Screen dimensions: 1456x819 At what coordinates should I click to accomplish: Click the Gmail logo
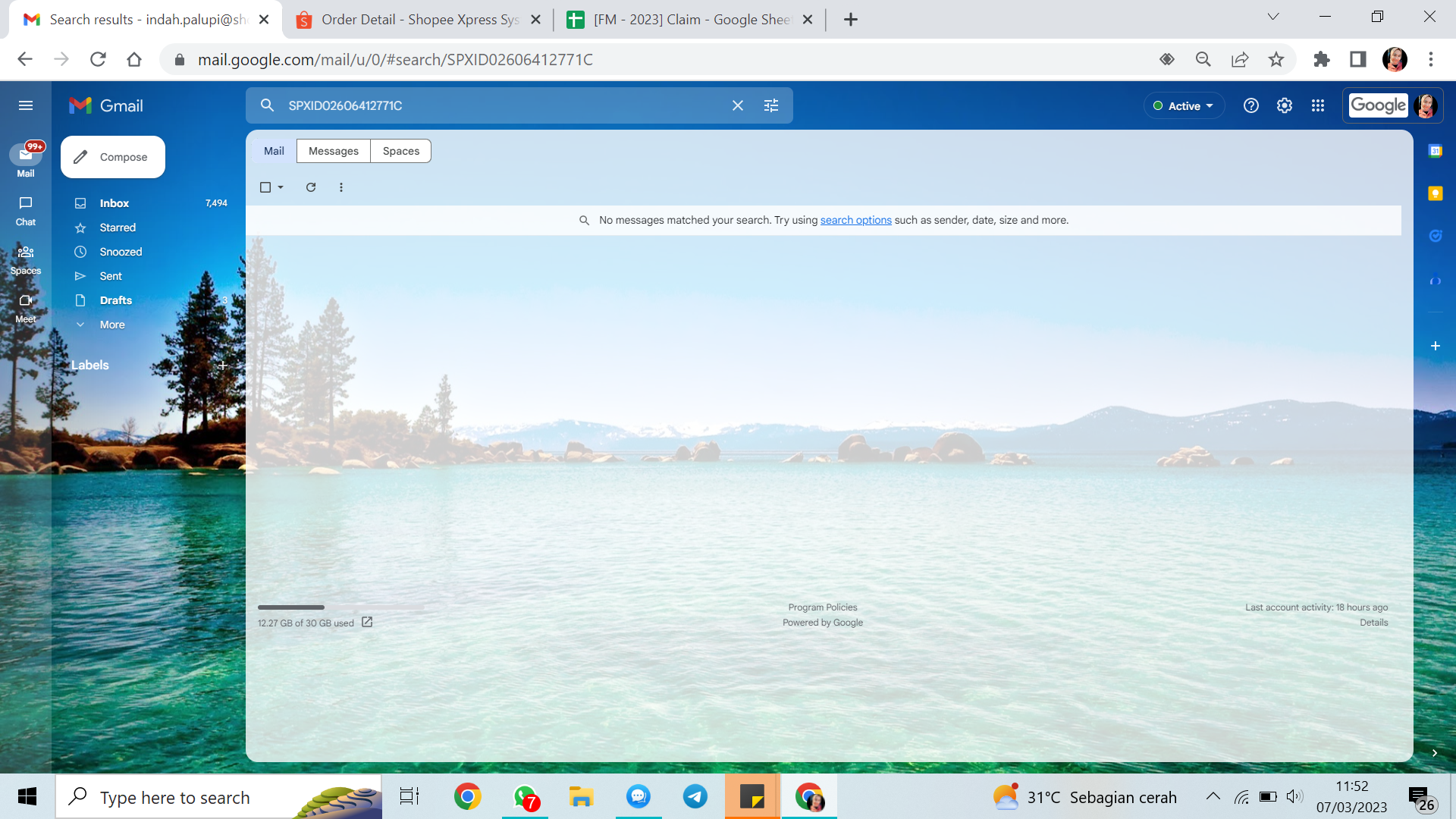click(x=106, y=105)
